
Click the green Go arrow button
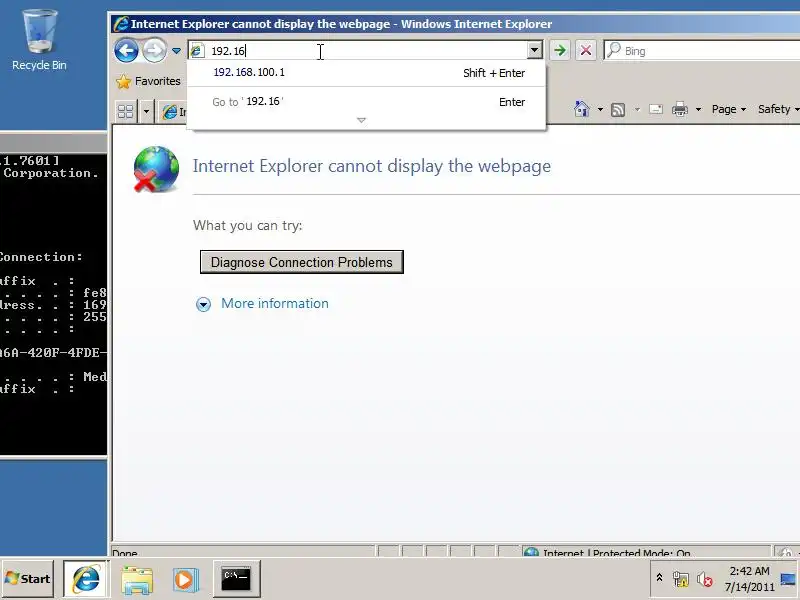tap(560, 51)
